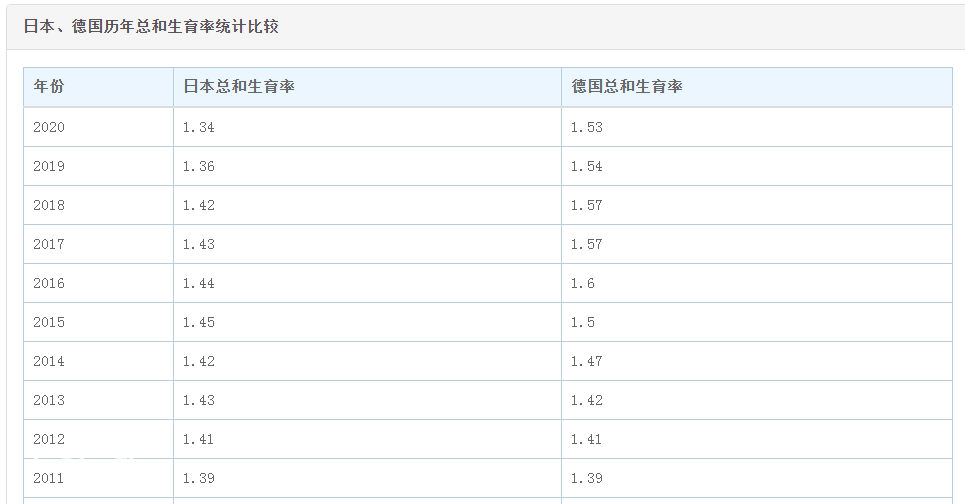Click Germany's 1.53 value for 2020
Image resolution: width=965 pixels, height=504 pixels.
click(587, 127)
